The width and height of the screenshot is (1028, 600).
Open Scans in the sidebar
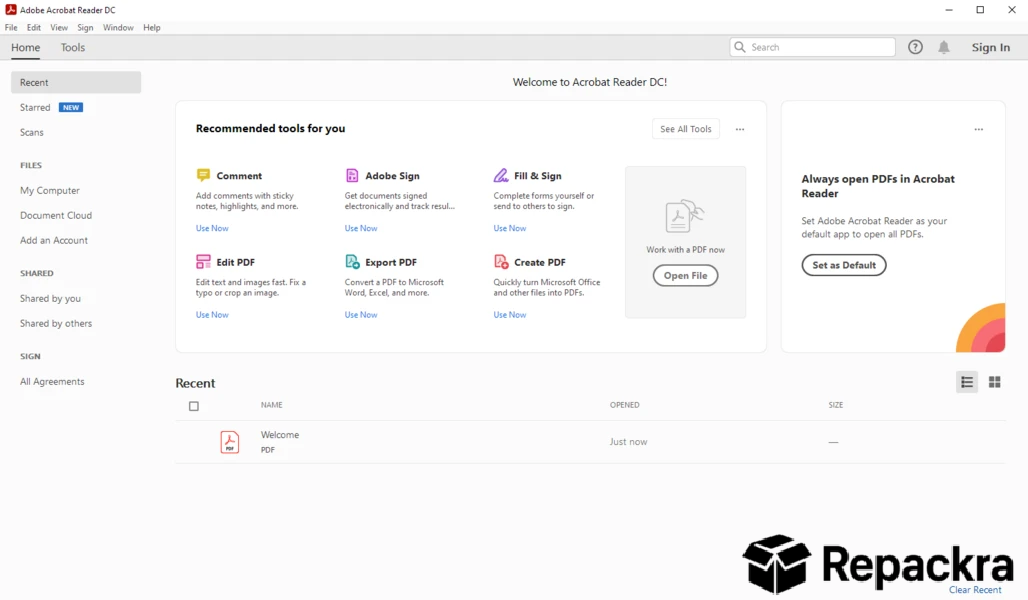click(x=31, y=132)
